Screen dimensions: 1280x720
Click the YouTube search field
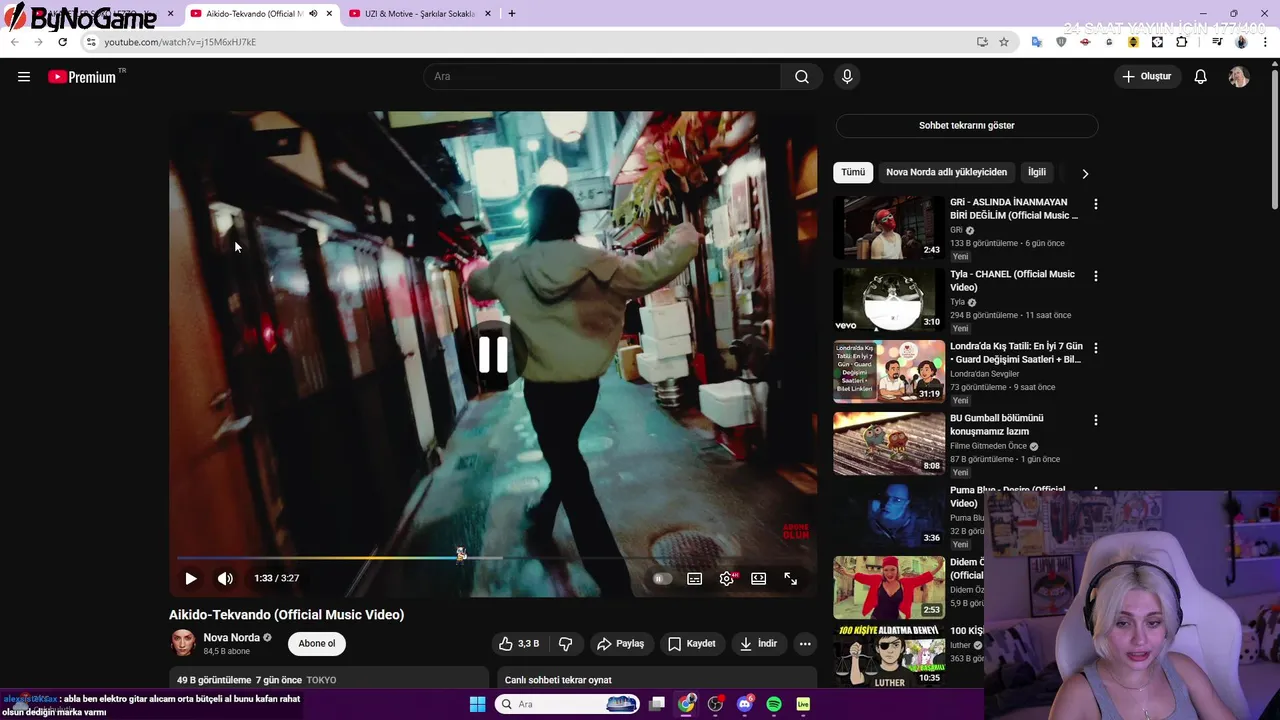pos(603,77)
